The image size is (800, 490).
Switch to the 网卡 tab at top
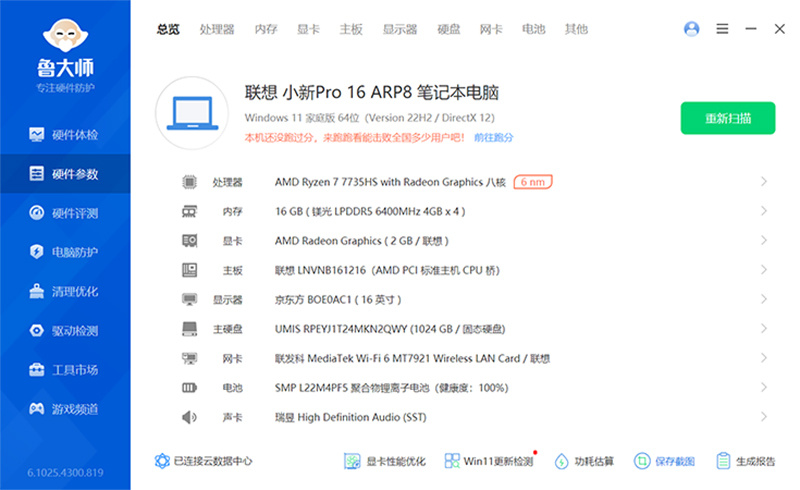click(x=491, y=29)
